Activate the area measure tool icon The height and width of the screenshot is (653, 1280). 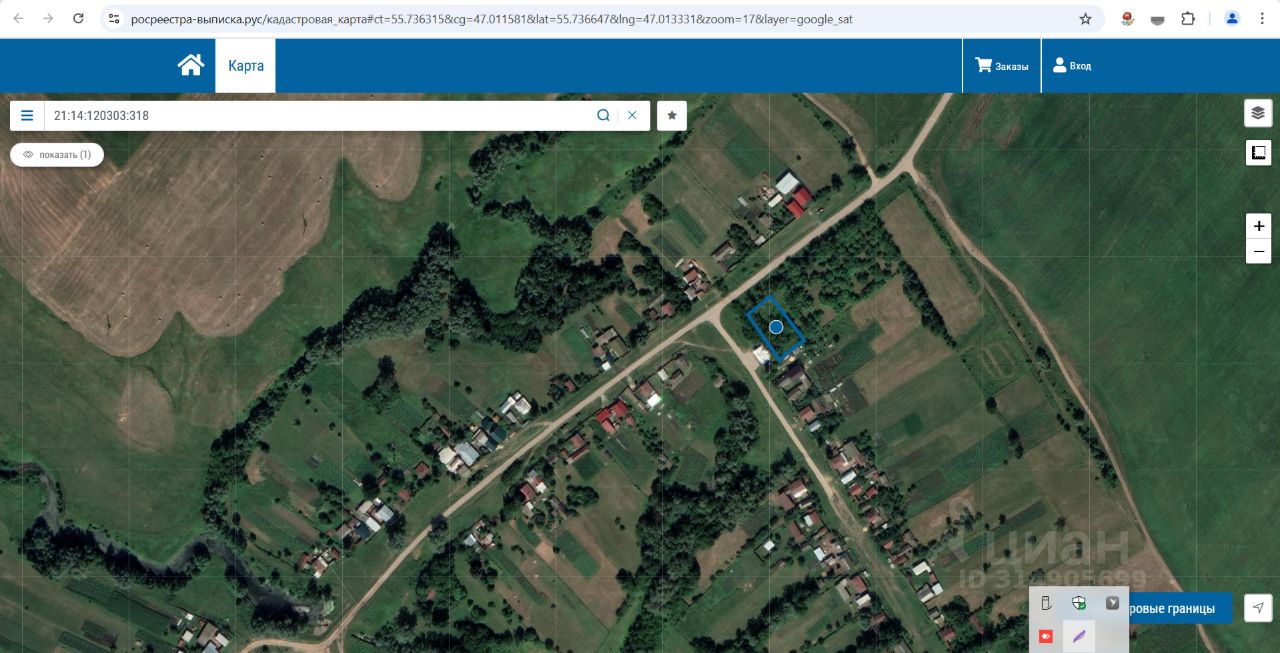click(1258, 153)
